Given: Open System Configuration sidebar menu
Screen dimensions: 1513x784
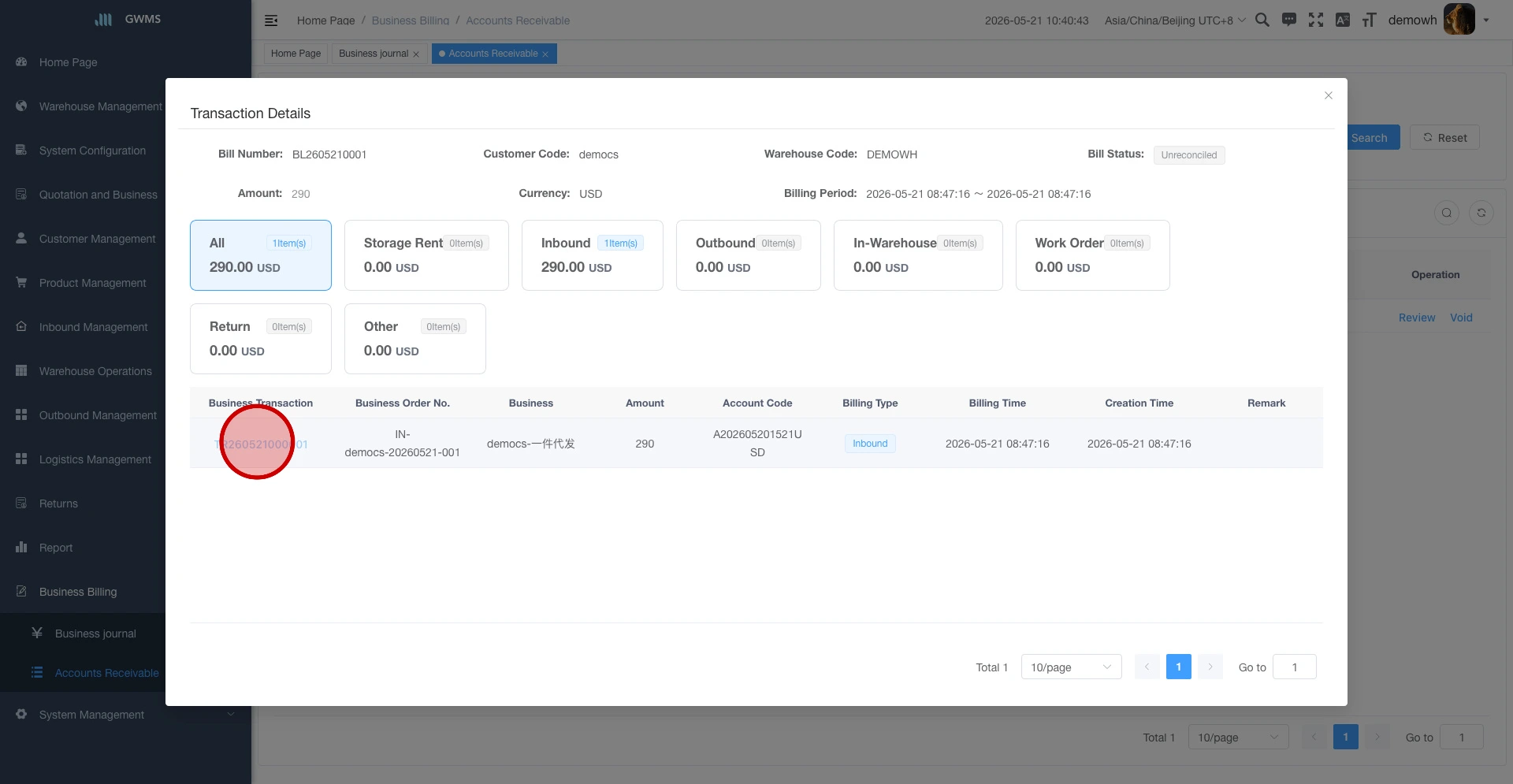Looking at the screenshot, I should pos(92,150).
